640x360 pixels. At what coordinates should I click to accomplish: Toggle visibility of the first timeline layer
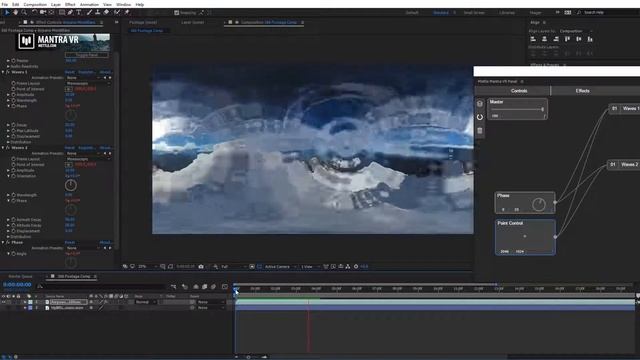3,302
